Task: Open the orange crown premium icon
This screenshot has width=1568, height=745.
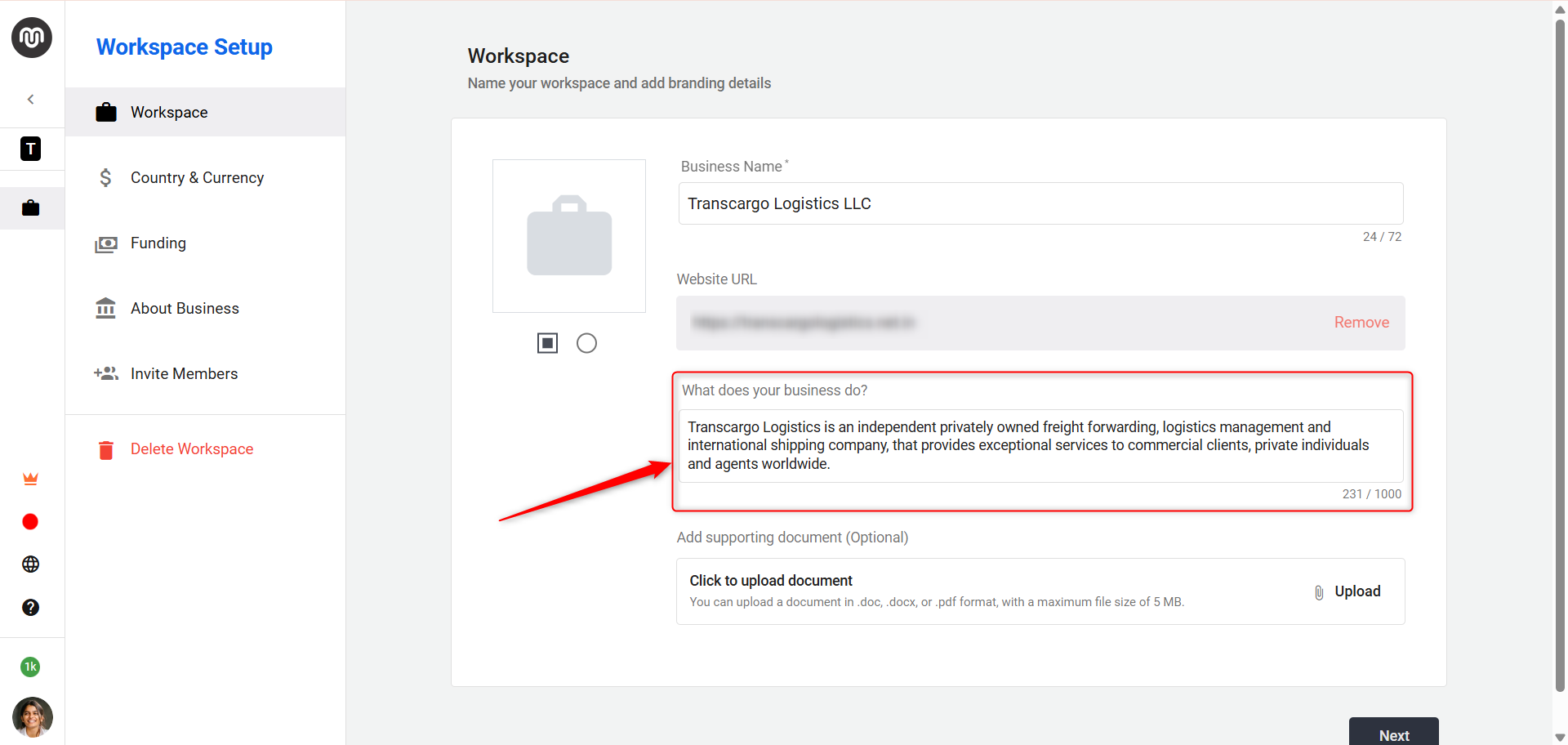Action: click(x=31, y=479)
